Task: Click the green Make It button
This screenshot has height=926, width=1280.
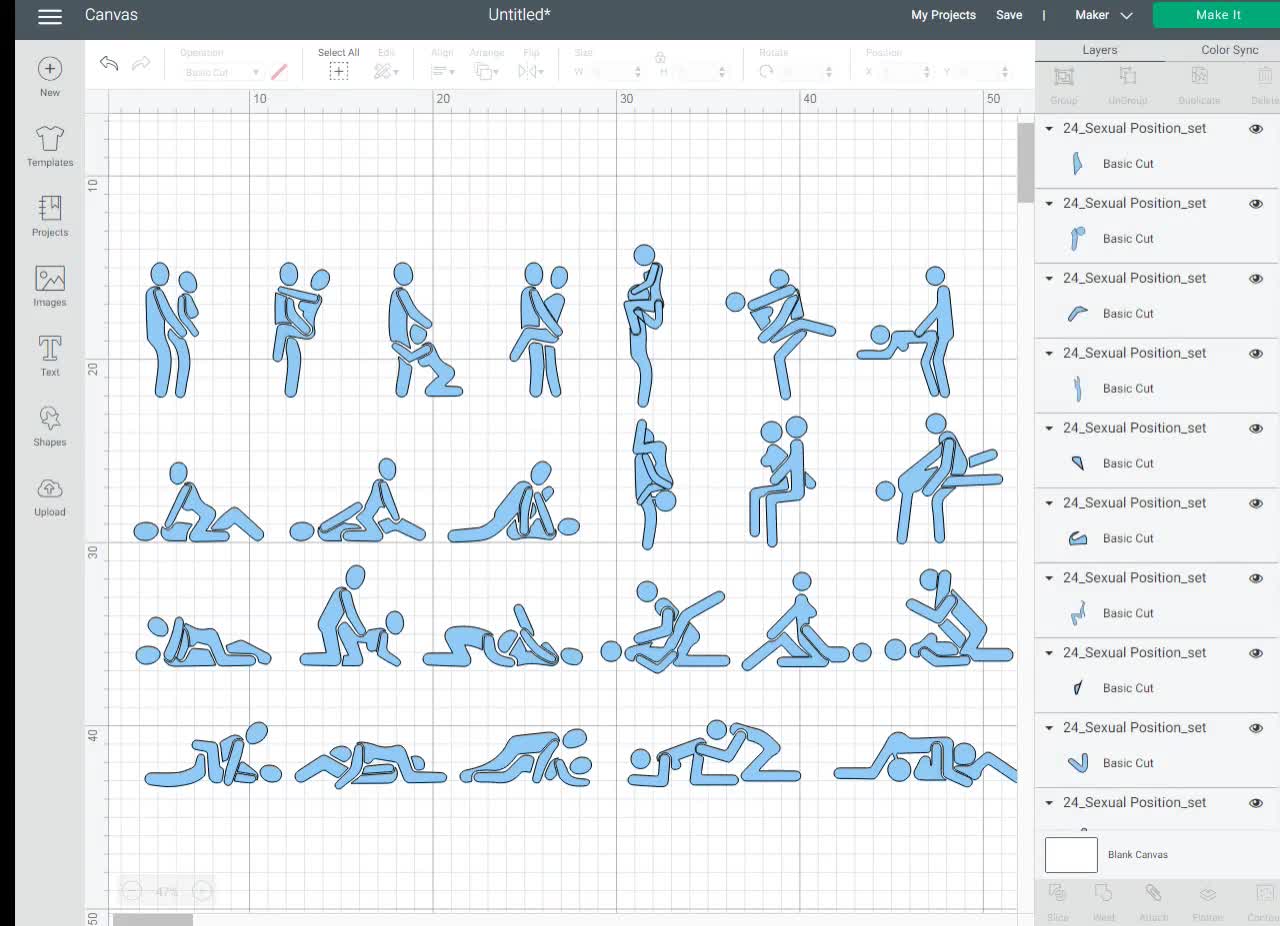Action: click(1217, 15)
